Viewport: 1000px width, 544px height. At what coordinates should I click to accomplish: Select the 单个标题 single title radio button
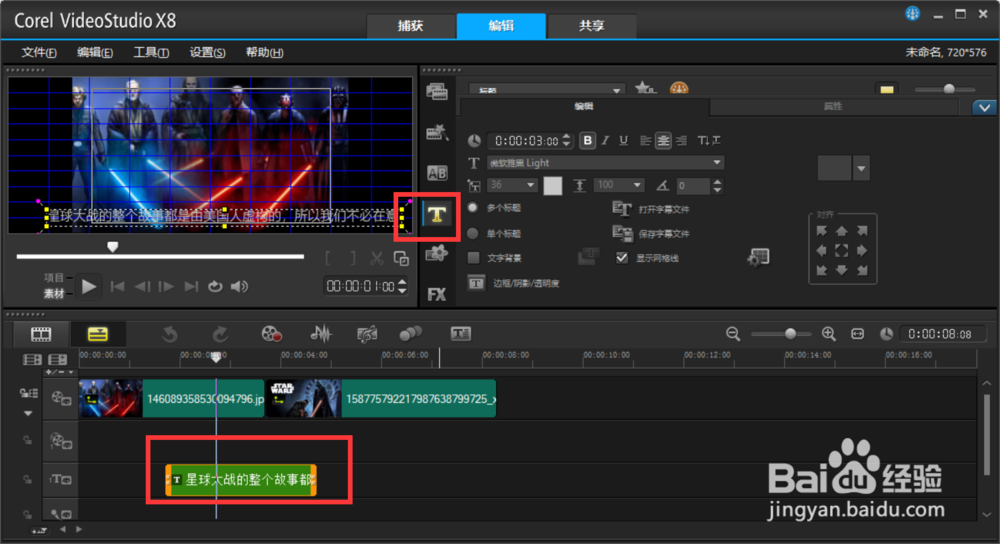tap(473, 233)
